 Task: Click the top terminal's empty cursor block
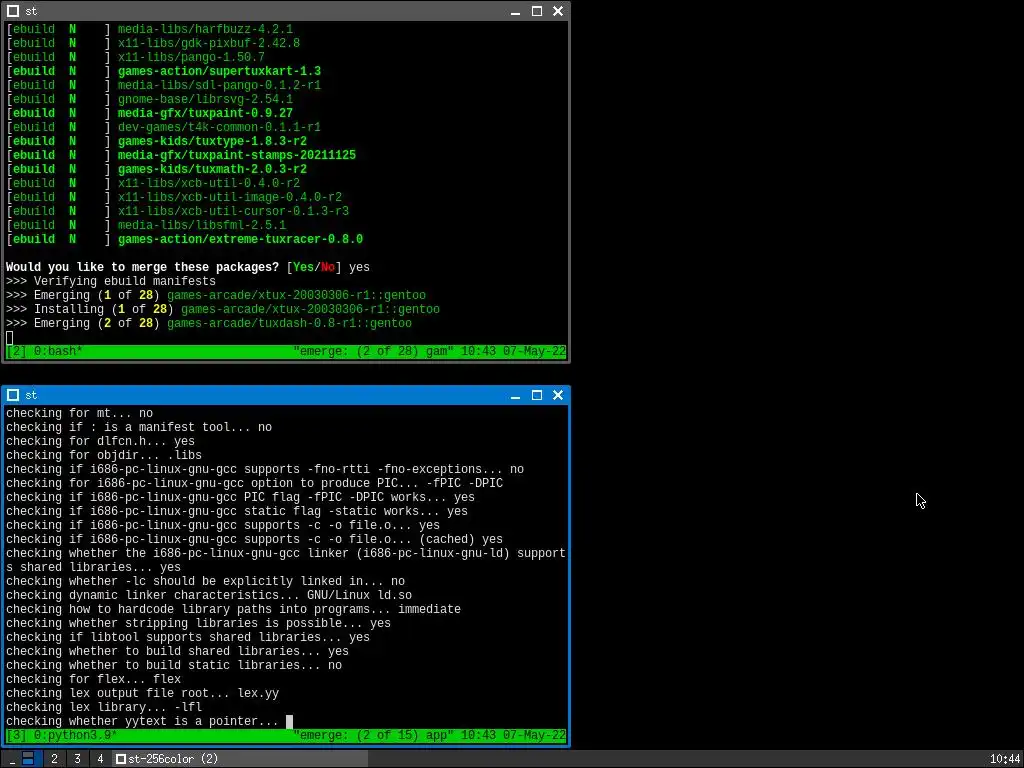9,338
